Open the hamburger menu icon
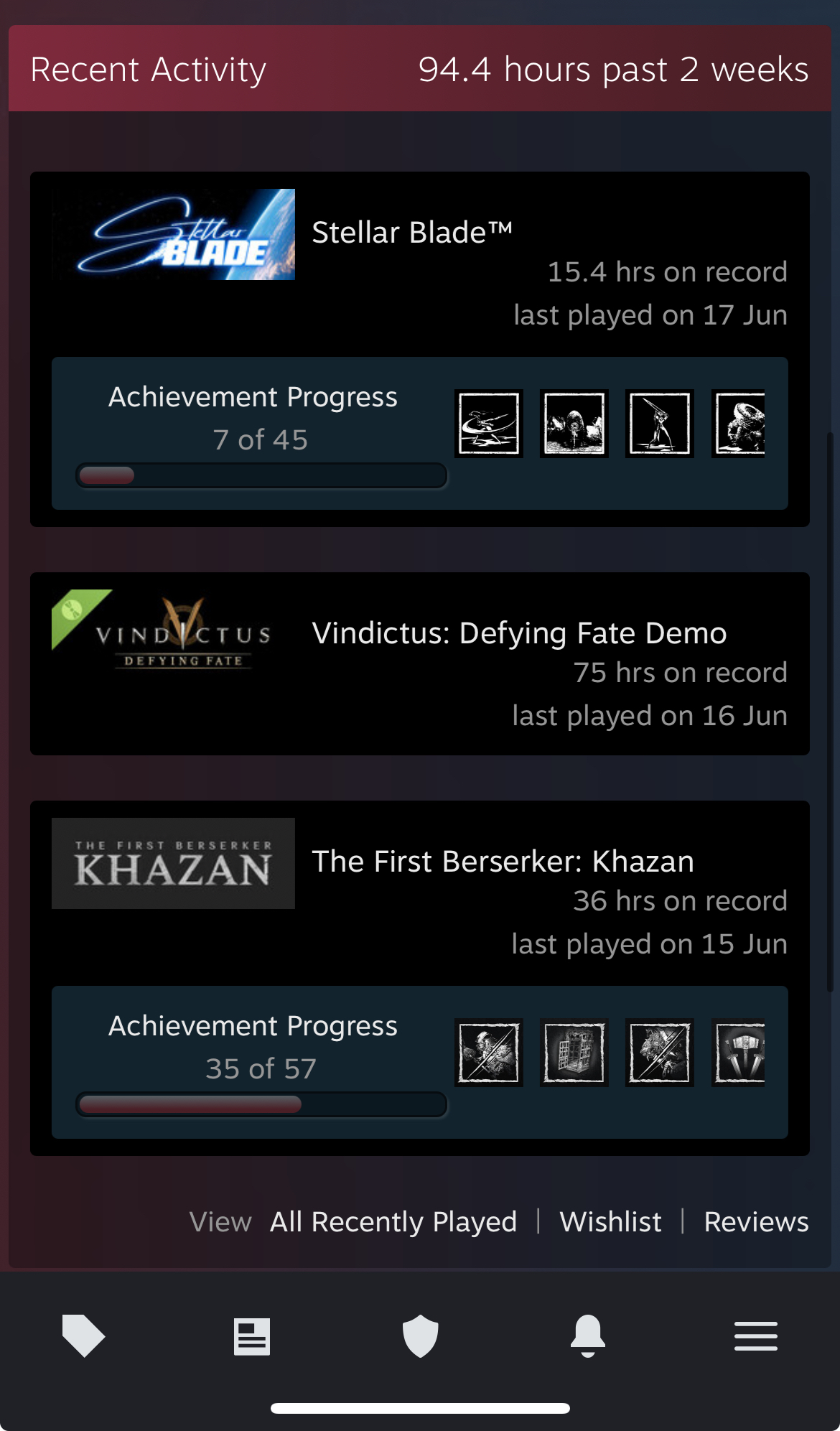 tap(756, 1336)
